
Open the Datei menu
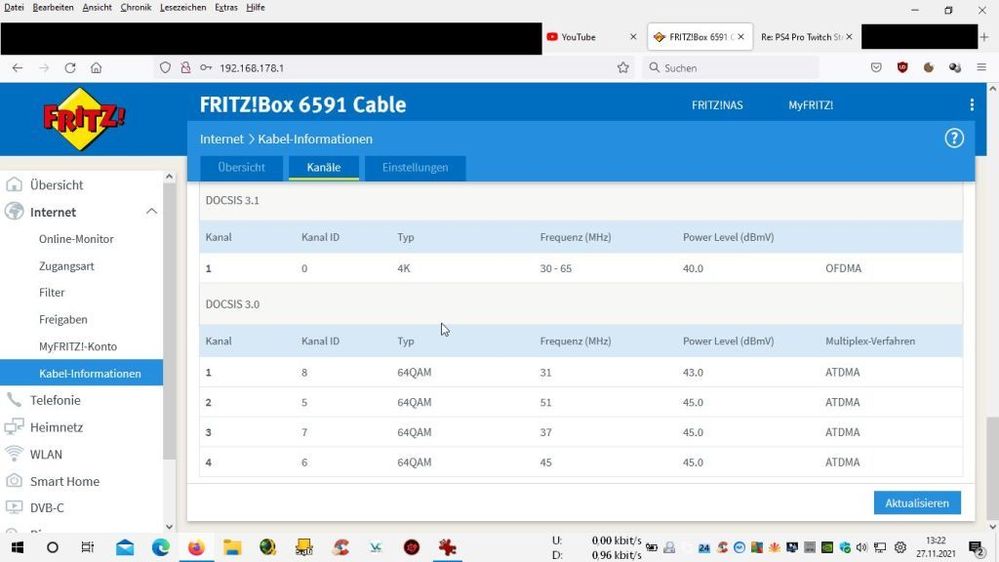pos(13,8)
